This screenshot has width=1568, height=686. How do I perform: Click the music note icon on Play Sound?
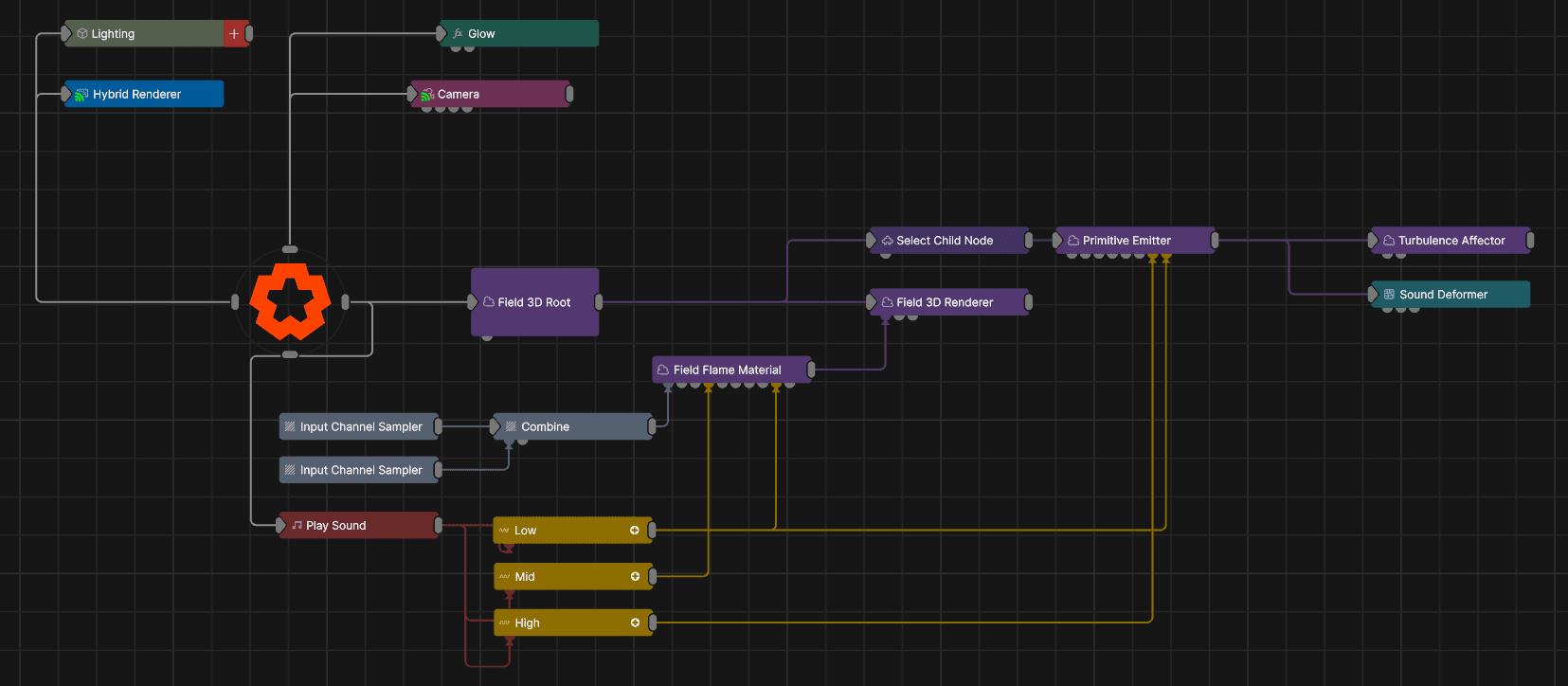click(x=297, y=526)
